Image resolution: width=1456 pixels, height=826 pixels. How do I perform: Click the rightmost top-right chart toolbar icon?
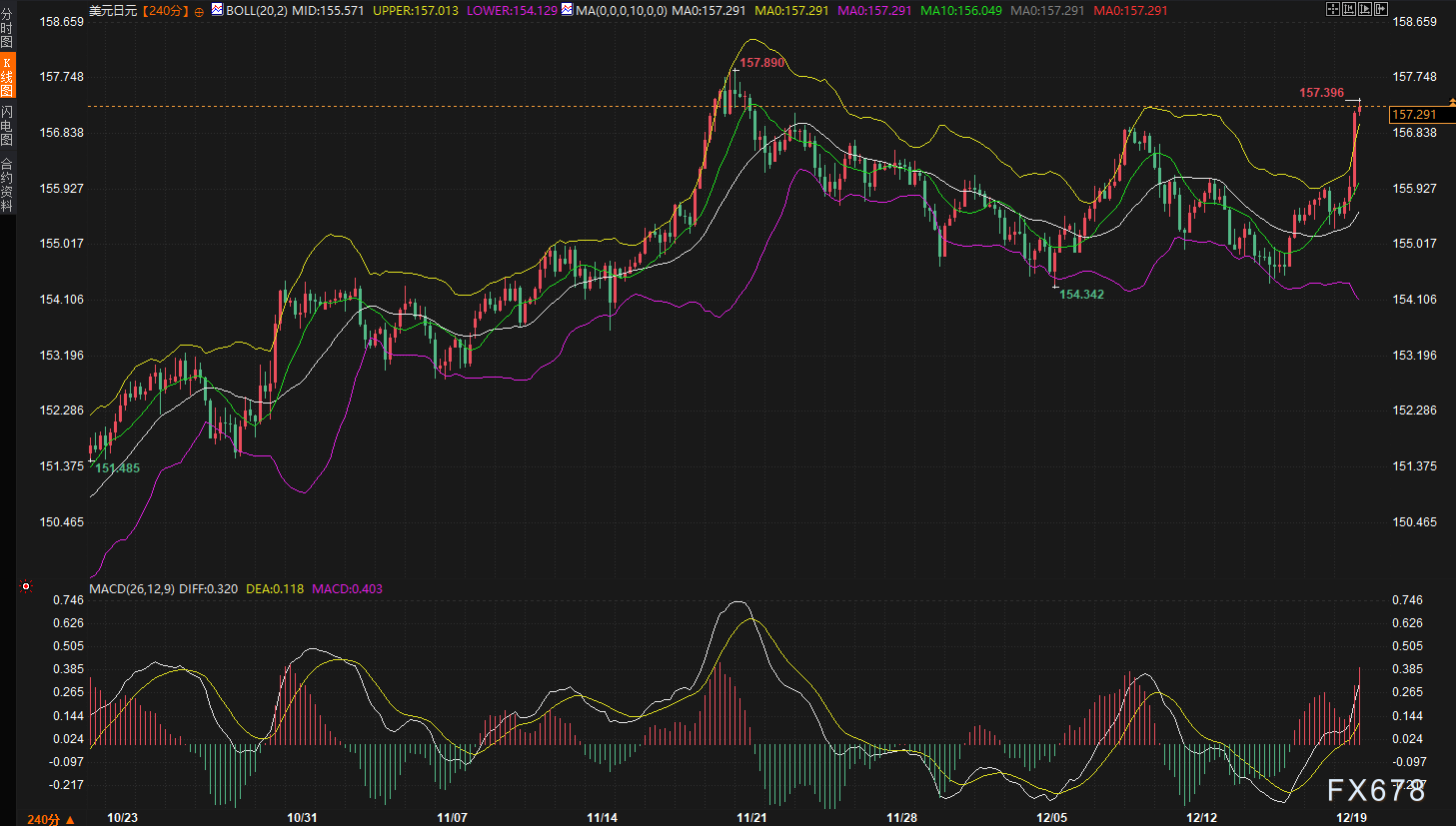point(1381,9)
